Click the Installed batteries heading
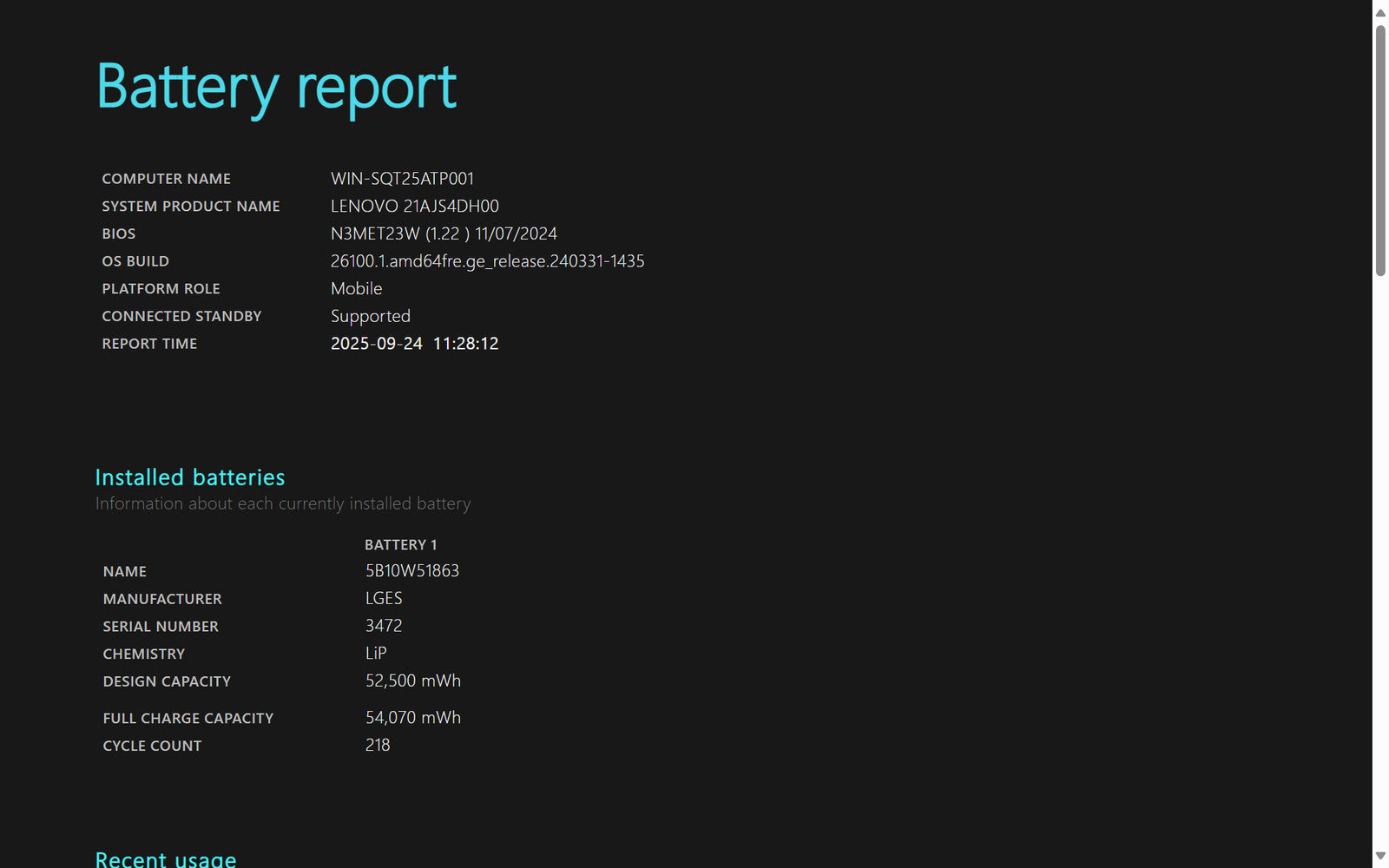1389x868 pixels. 189,477
